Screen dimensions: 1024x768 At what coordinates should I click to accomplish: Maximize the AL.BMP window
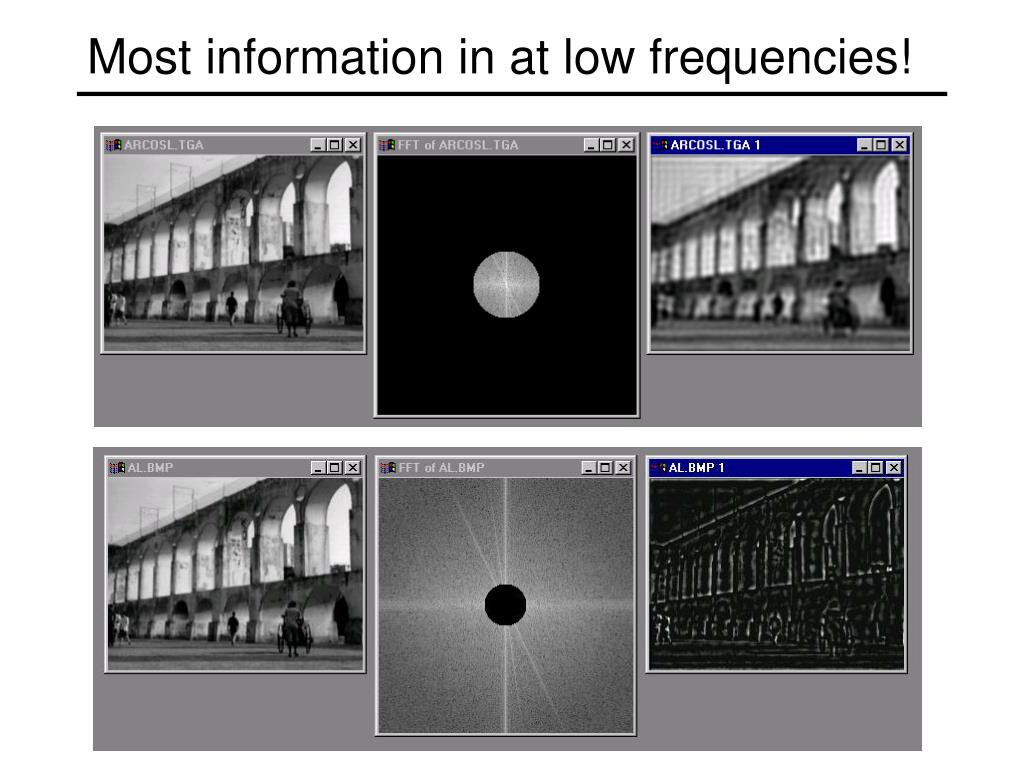tap(335, 468)
